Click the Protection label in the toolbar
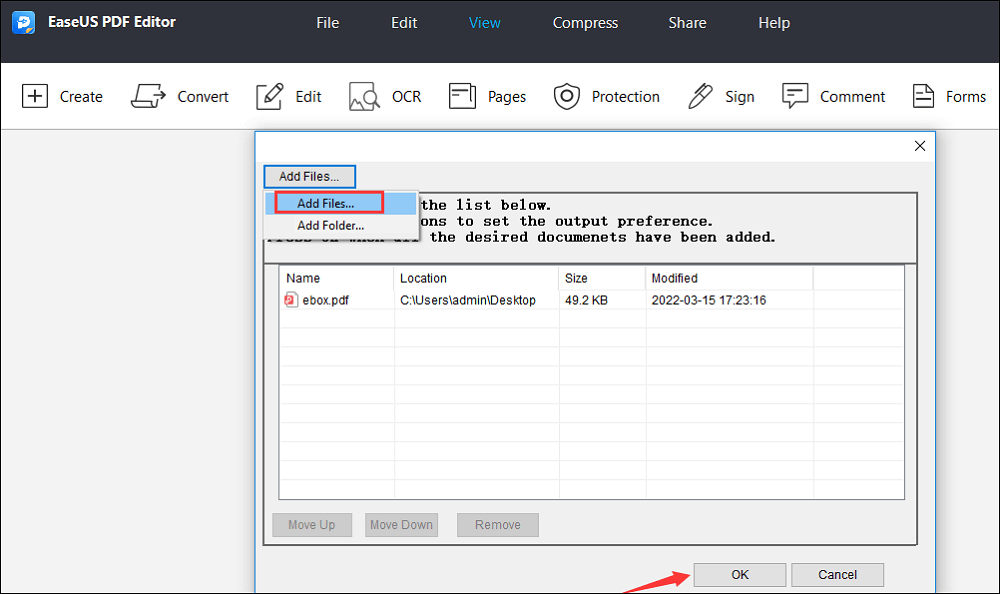The image size is (1000, 594). [626, 96]
